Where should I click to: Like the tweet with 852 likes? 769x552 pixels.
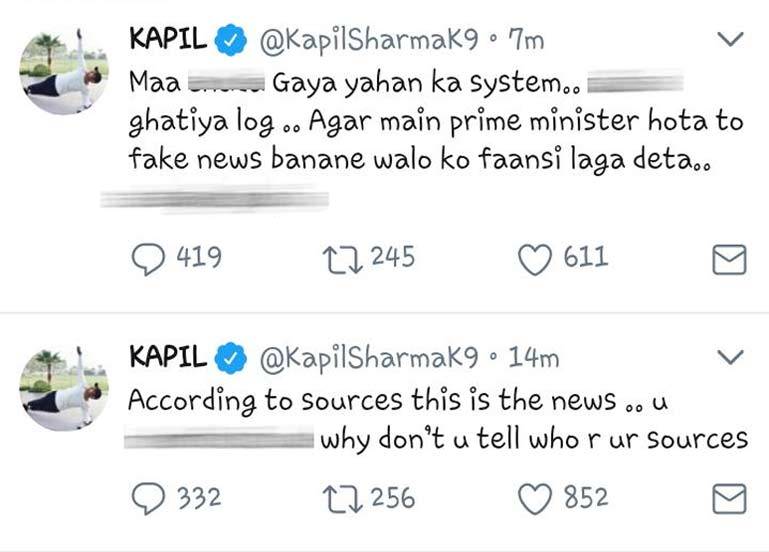tap(535, 497)
